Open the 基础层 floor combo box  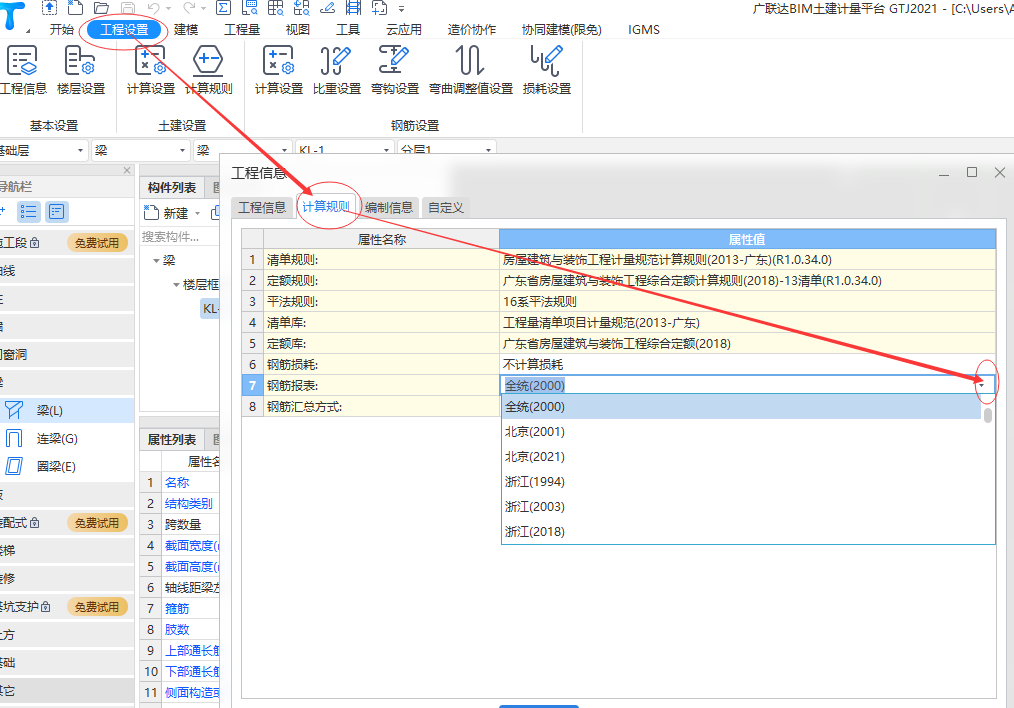[x=43, y=150]
